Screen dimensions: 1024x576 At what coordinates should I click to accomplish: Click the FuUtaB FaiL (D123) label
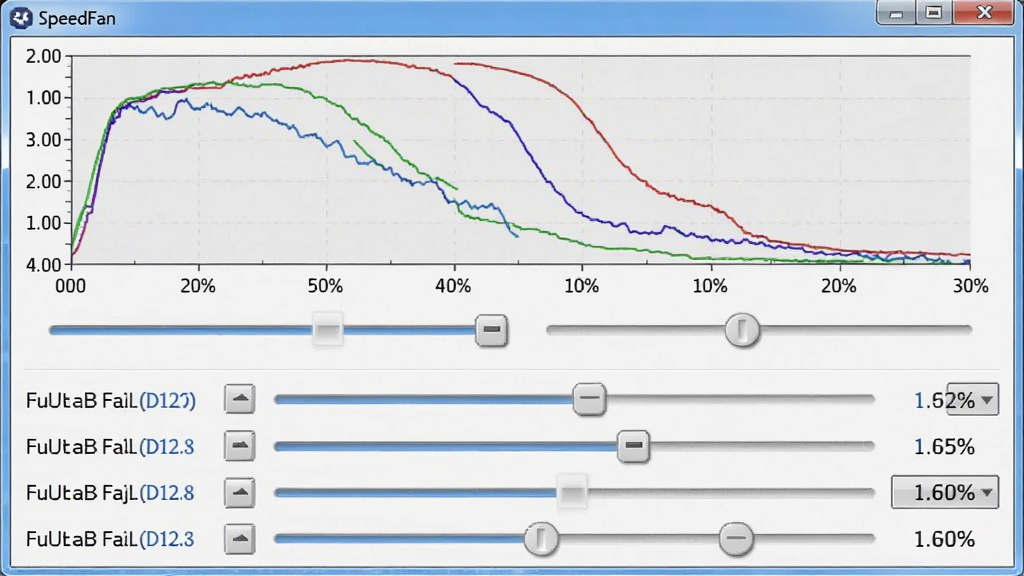click(111, 400)
